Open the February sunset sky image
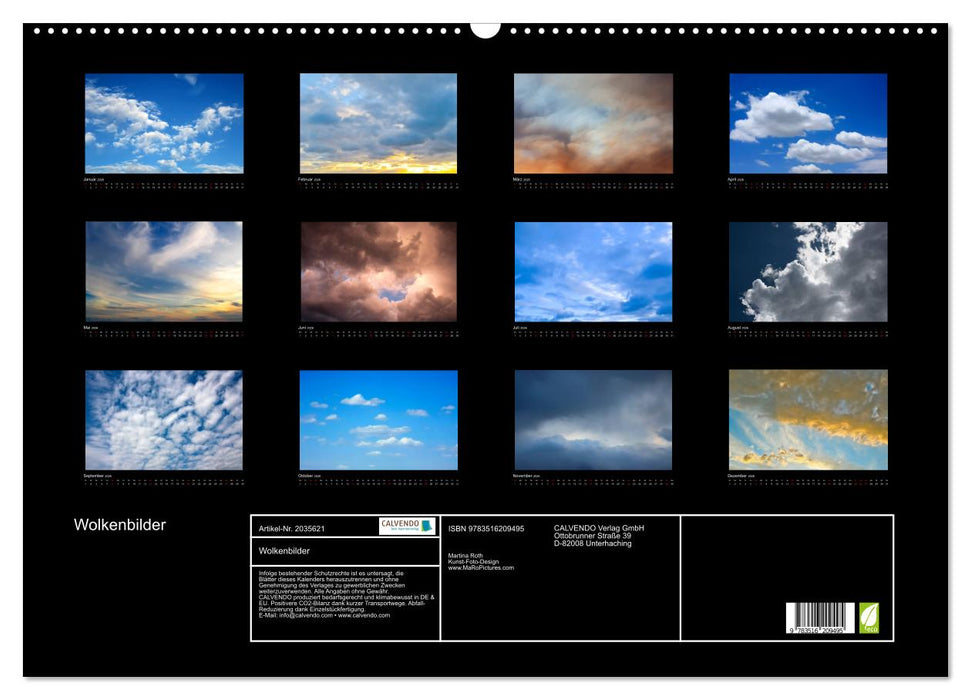The width and height of the screenshot is (971, 700). (378, 122)
